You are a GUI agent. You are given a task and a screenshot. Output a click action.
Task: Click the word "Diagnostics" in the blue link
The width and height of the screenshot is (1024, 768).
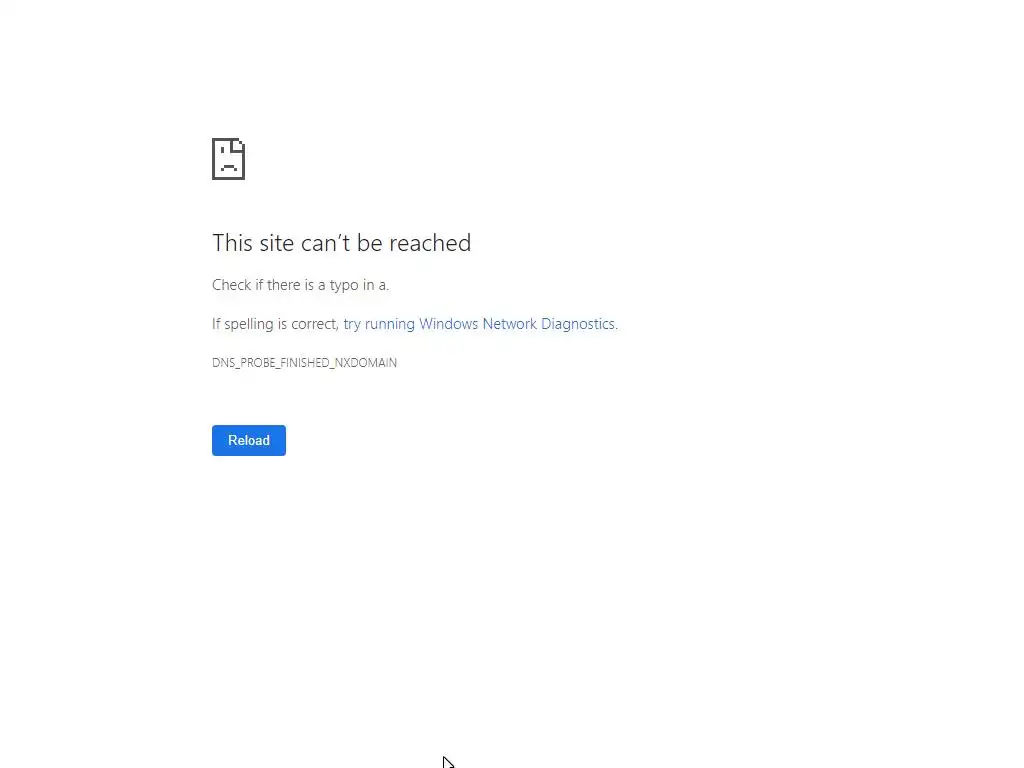578,324
